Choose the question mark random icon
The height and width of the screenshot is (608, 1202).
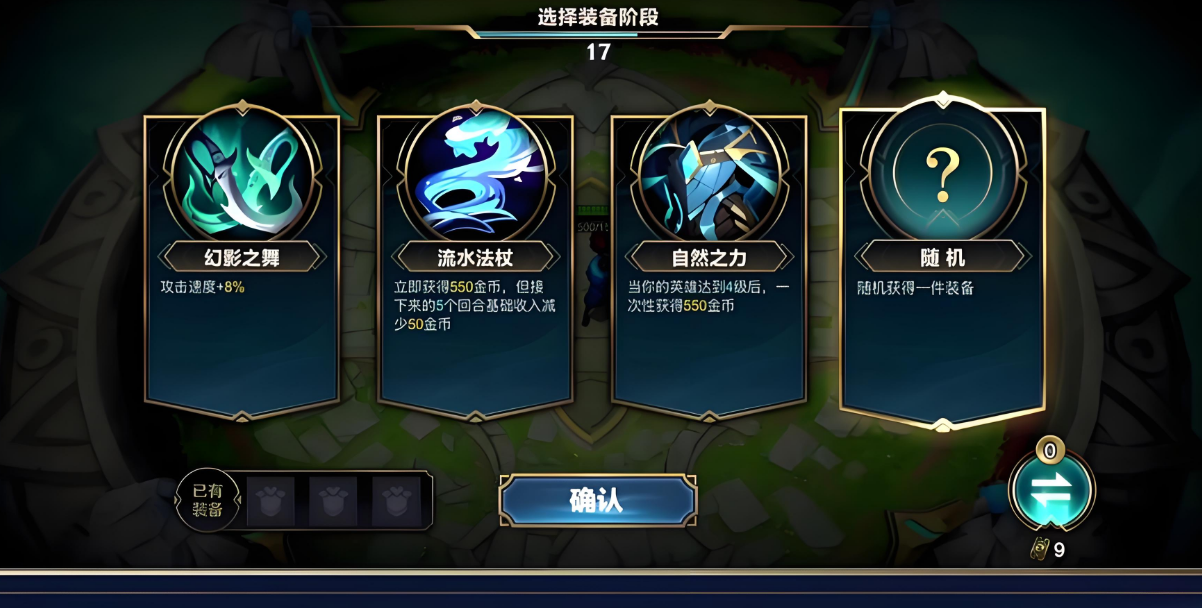(x=942, y=171)
